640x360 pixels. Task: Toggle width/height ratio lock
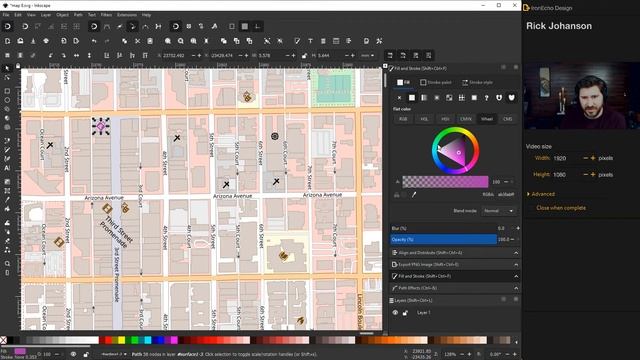[304, 56]
